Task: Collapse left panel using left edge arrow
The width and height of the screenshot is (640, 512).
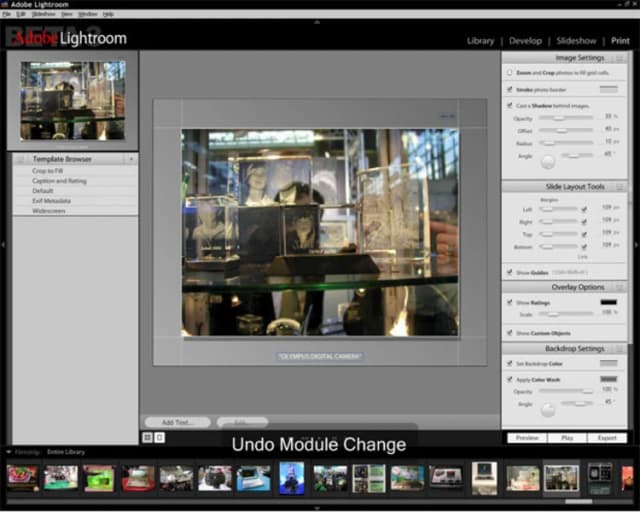Action: coord(3,245)
